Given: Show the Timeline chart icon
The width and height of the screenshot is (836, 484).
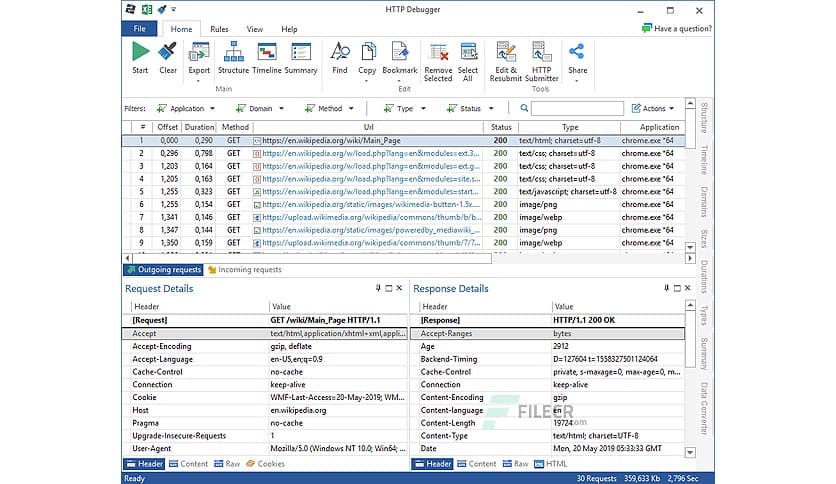Looking at the screenshot, I should tap(267, 52).
